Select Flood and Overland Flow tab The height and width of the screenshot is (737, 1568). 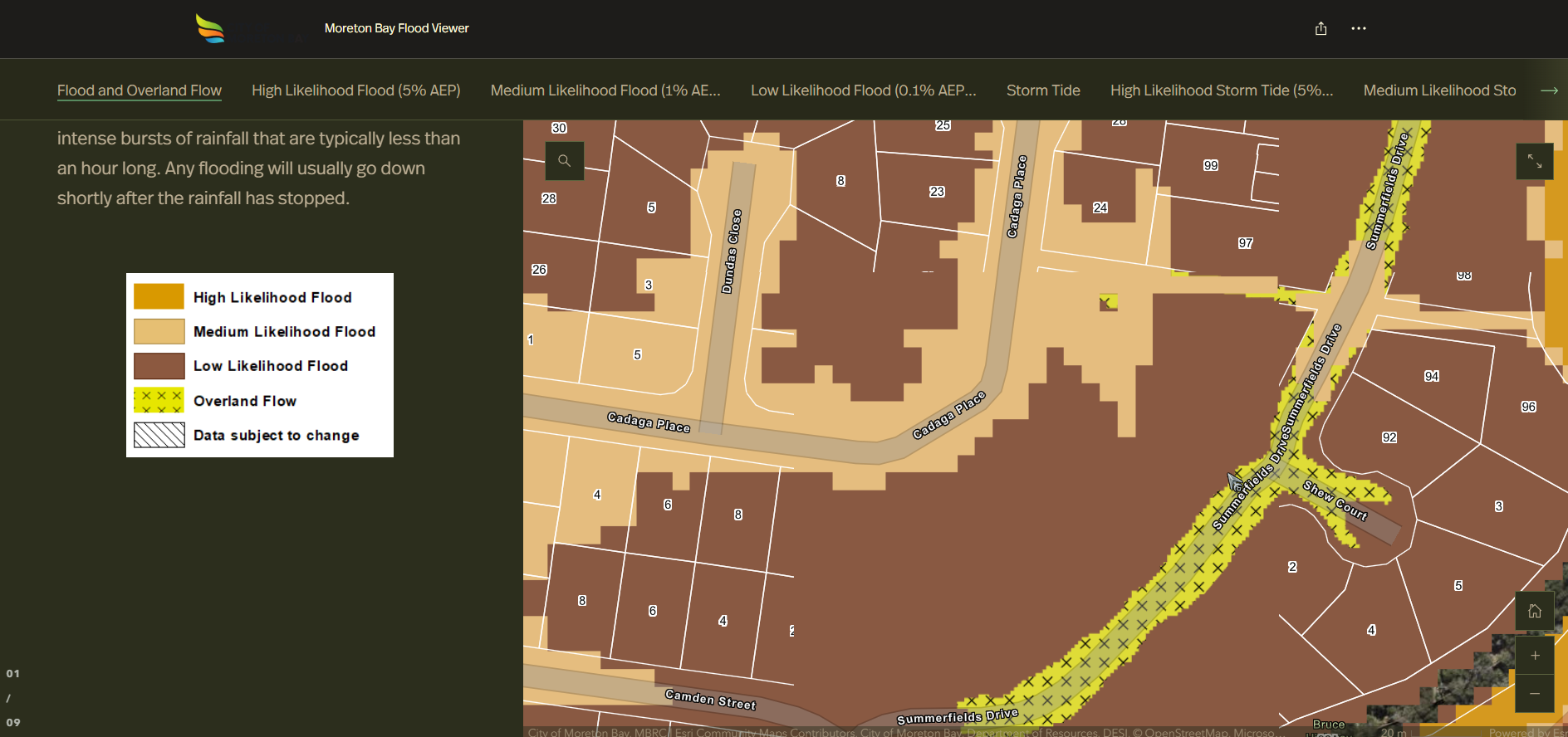coord(139,90)
